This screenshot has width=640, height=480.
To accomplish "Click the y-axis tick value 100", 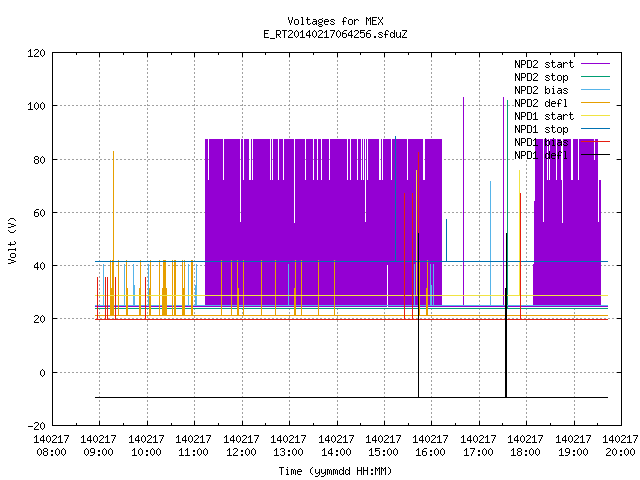I will tap(36, 106).
